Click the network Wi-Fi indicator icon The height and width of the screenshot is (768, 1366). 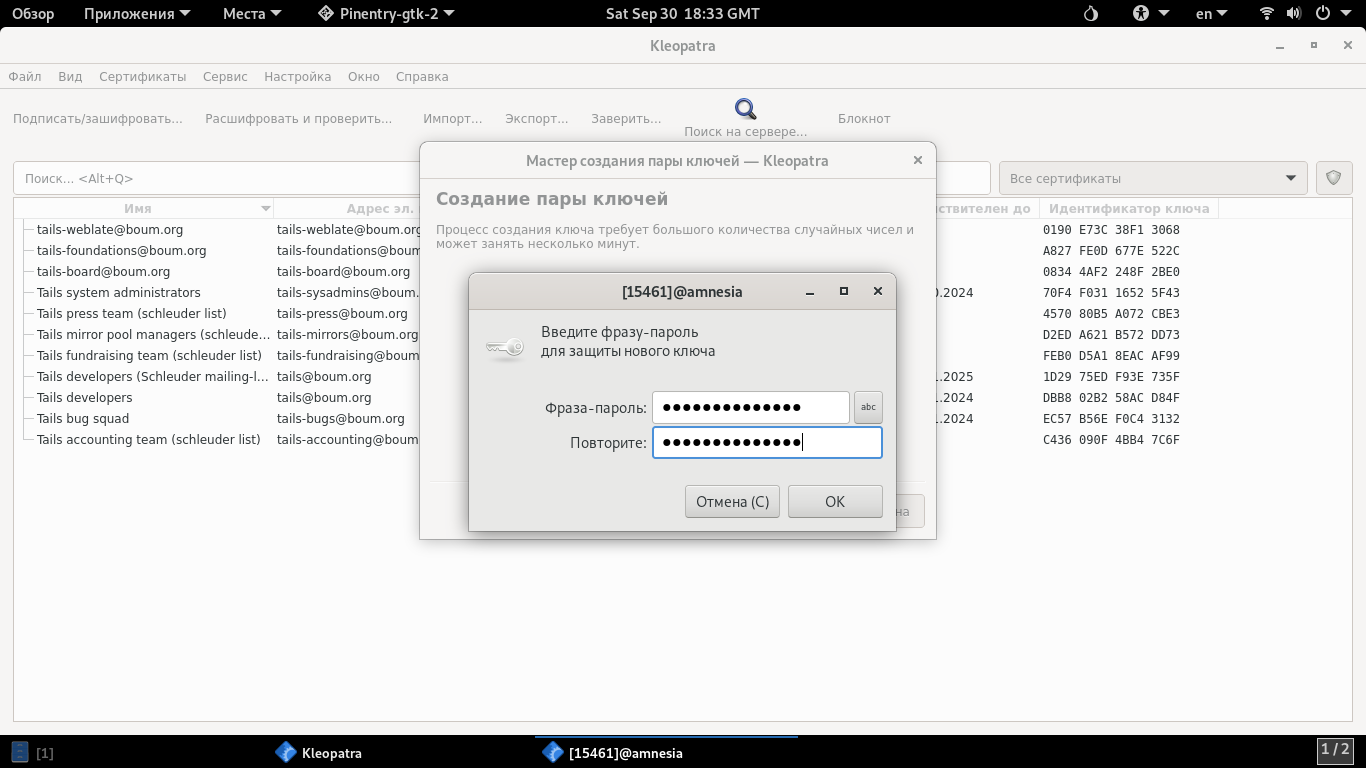pyautogui.click(x=1267, y=14)
